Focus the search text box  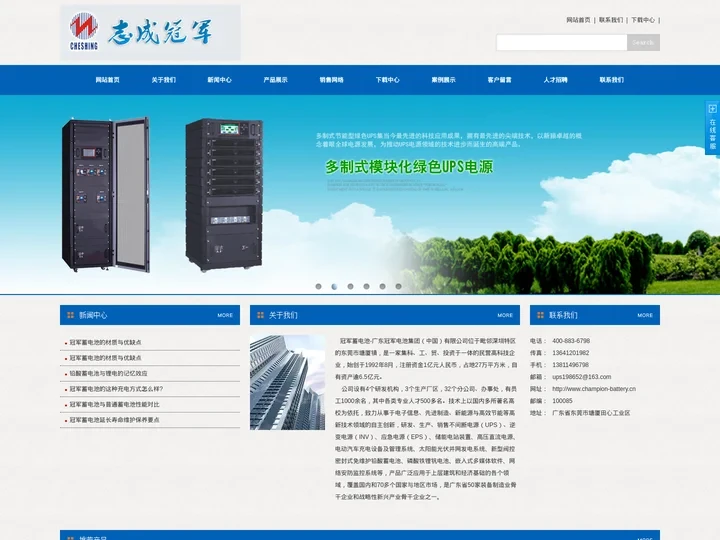tap(561, 42)
